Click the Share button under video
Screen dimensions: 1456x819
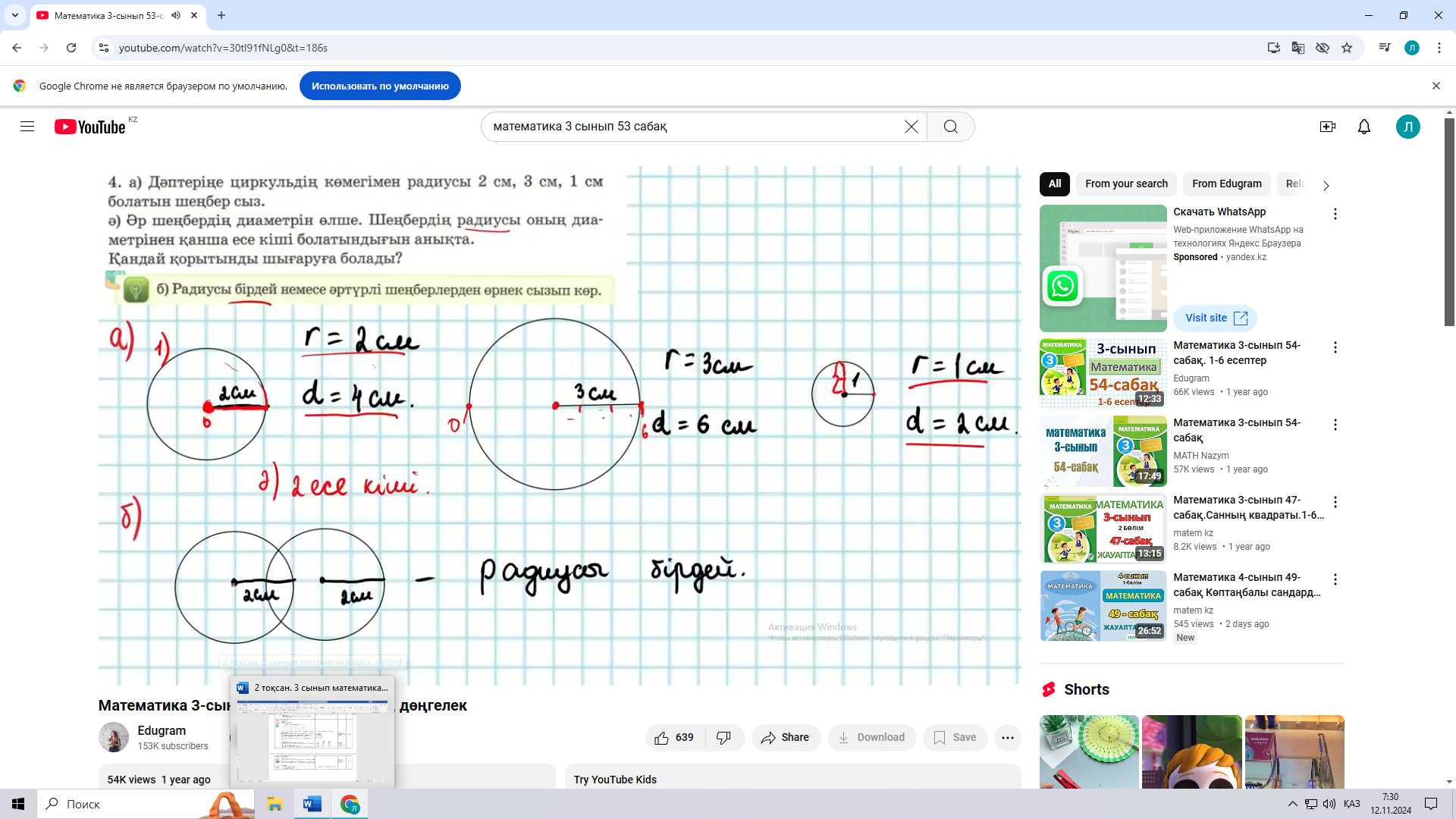(786, 737)
